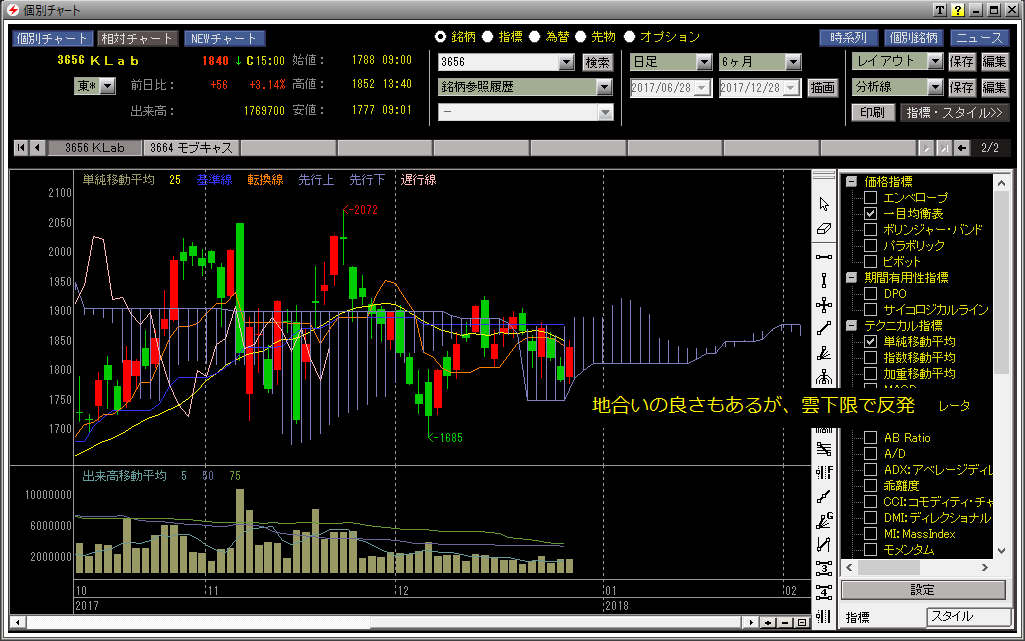This screenshot has width=1025, height=641.
Task: Collapse the 価格指標 tree group
Action: [851, 182]
